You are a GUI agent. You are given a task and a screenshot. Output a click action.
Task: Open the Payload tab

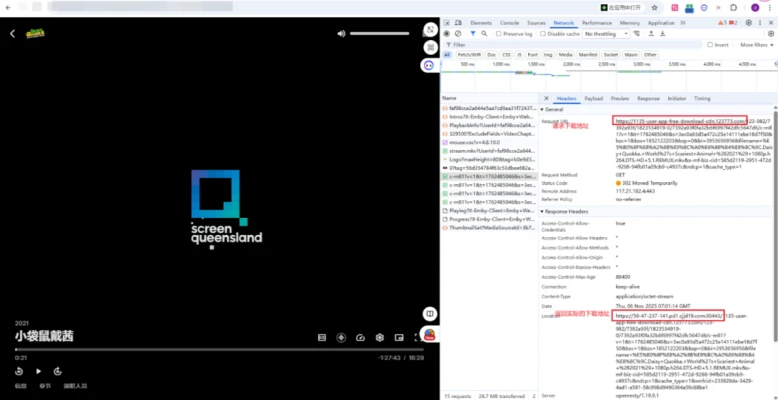point(593,98)
